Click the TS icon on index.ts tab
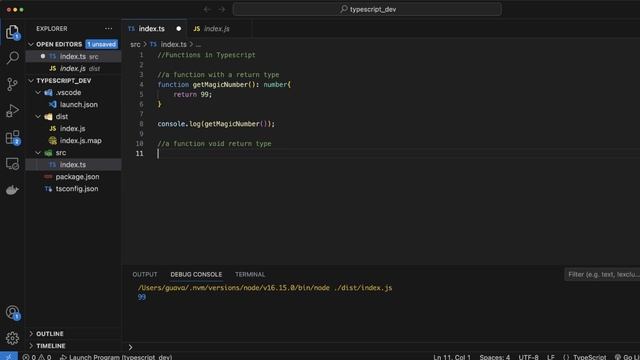The image size is (640, 360). [131, 29]
